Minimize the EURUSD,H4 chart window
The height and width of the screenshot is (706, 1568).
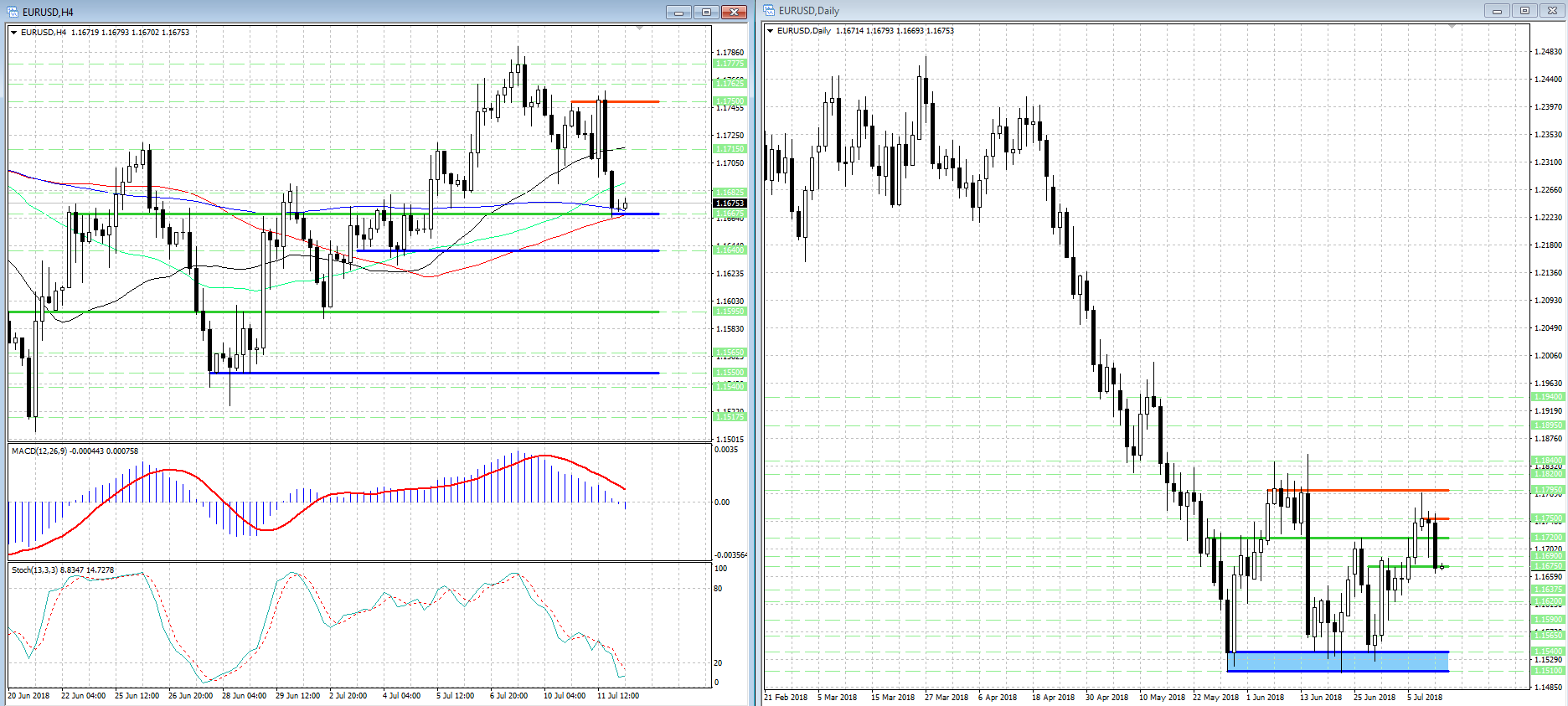[678, 12]
